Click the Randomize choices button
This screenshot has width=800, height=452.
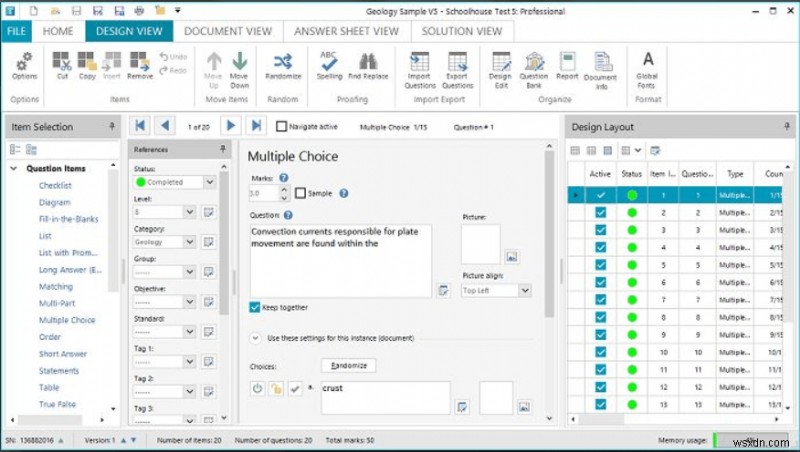348,366
